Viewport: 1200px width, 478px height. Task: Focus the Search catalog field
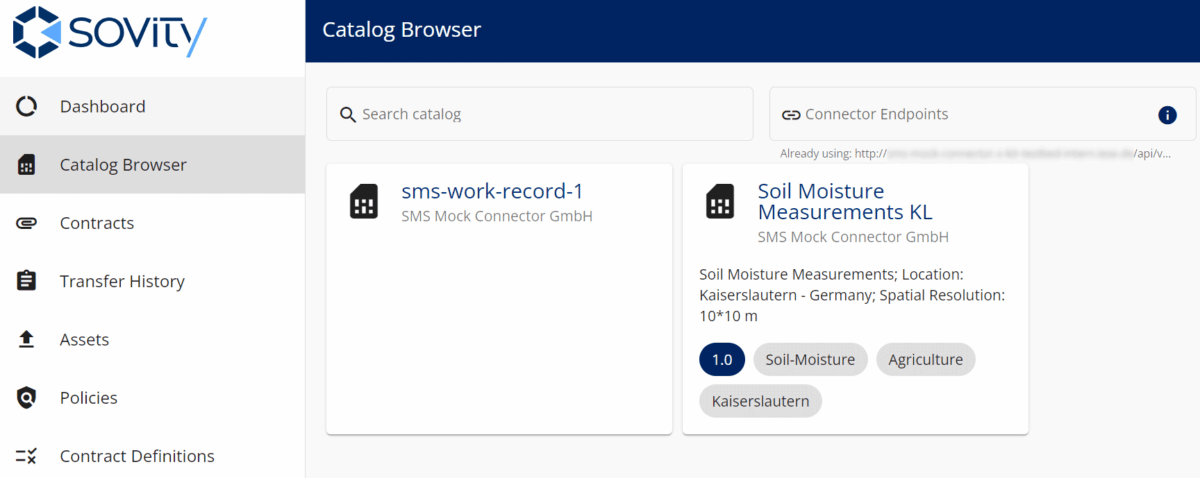point(540,114)
